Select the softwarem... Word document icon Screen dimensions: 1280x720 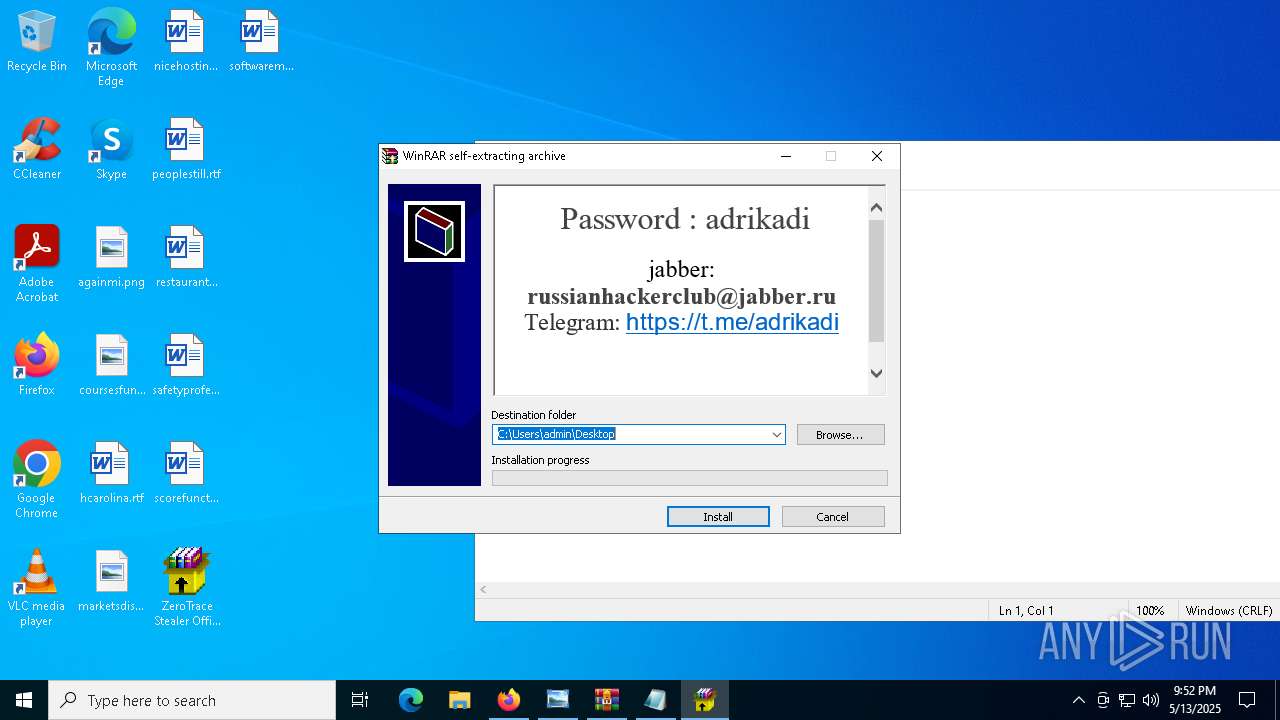[x=261, y=42]
